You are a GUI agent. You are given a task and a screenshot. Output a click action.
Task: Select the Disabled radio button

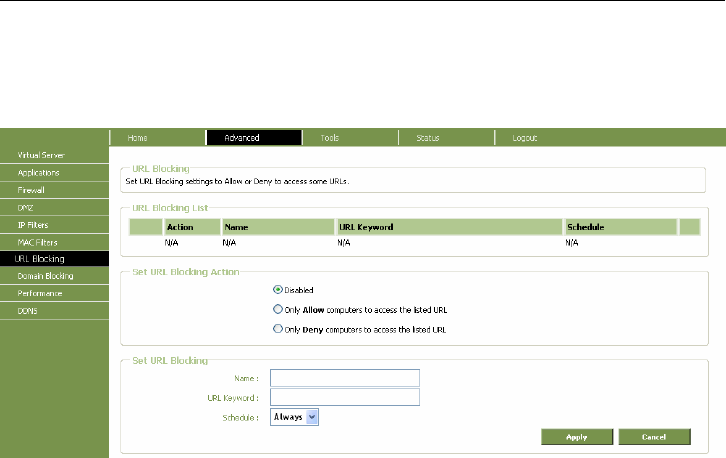pos(278,290)
